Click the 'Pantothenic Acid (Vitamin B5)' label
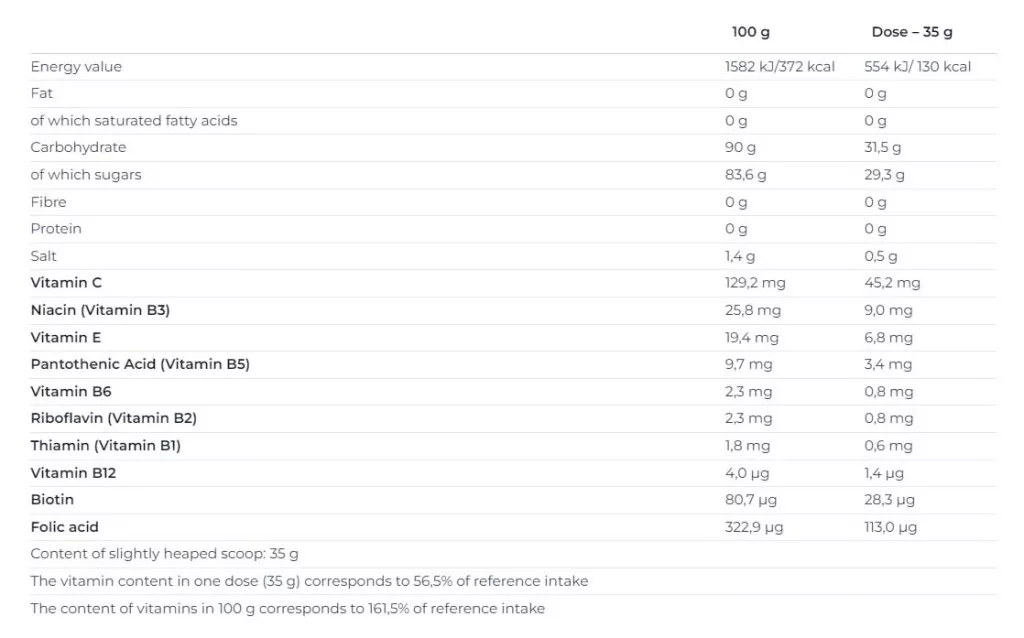 coord(140,364)
